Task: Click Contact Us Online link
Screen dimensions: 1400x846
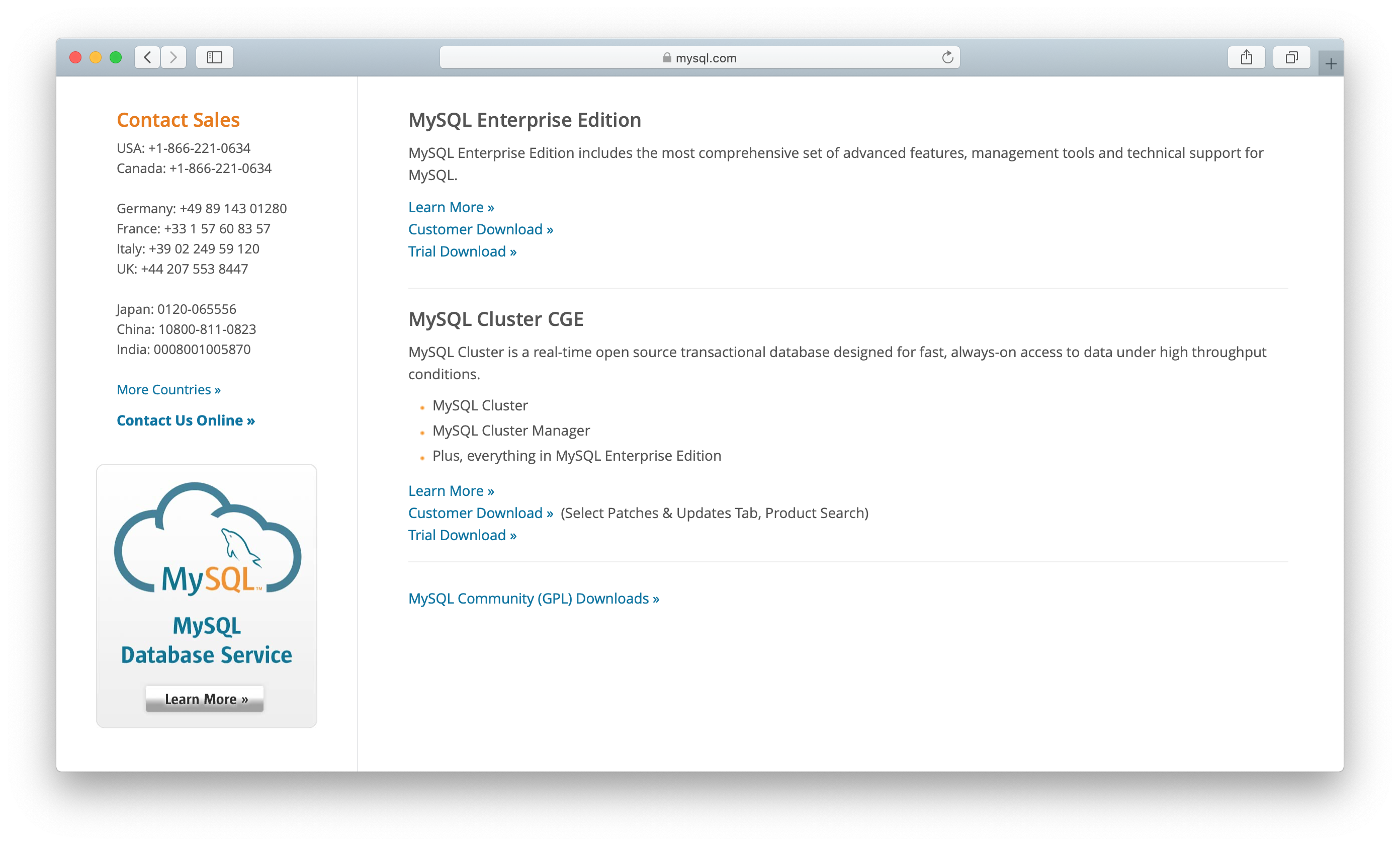Action: point(185,420)
